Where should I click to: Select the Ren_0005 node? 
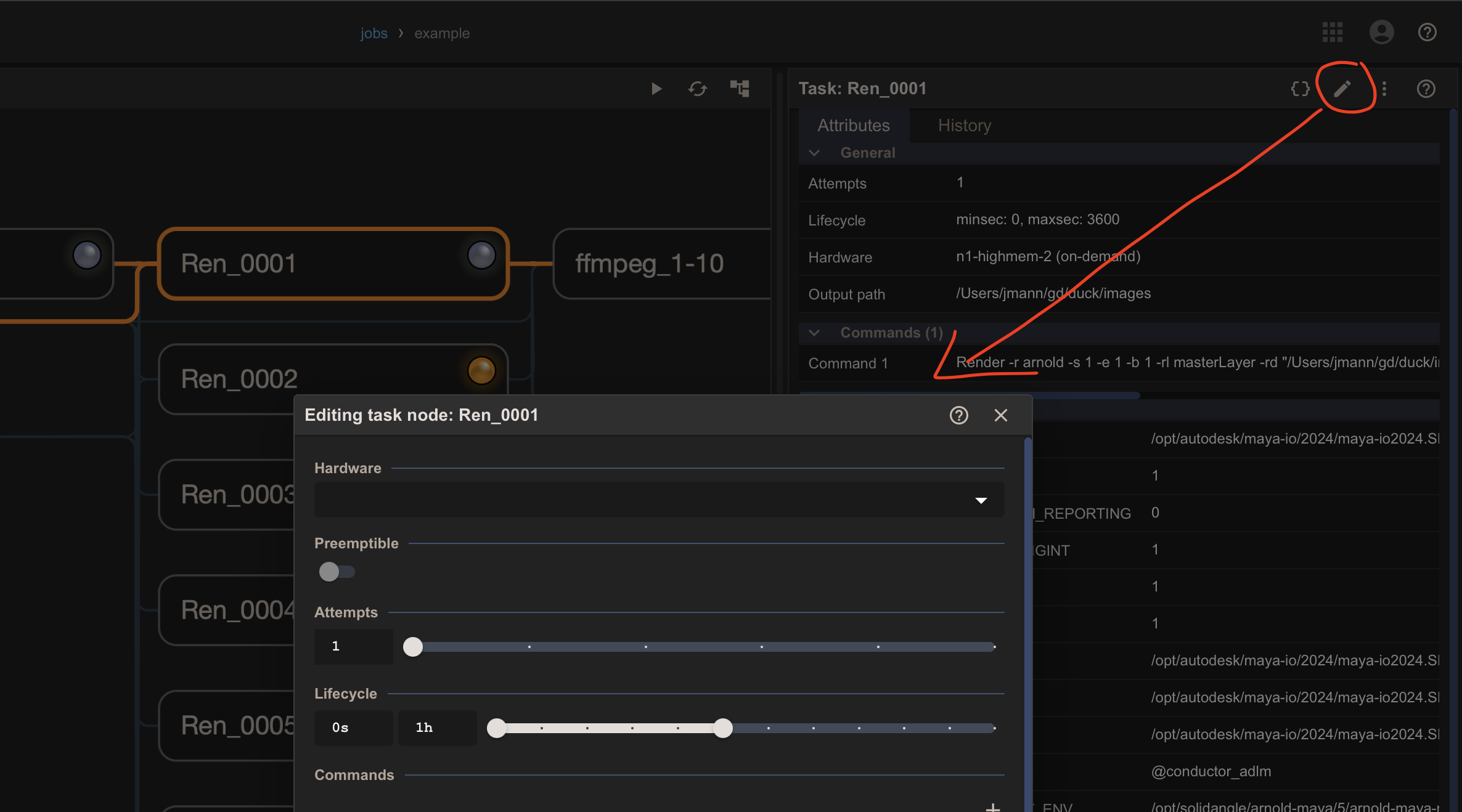point(227,726)
